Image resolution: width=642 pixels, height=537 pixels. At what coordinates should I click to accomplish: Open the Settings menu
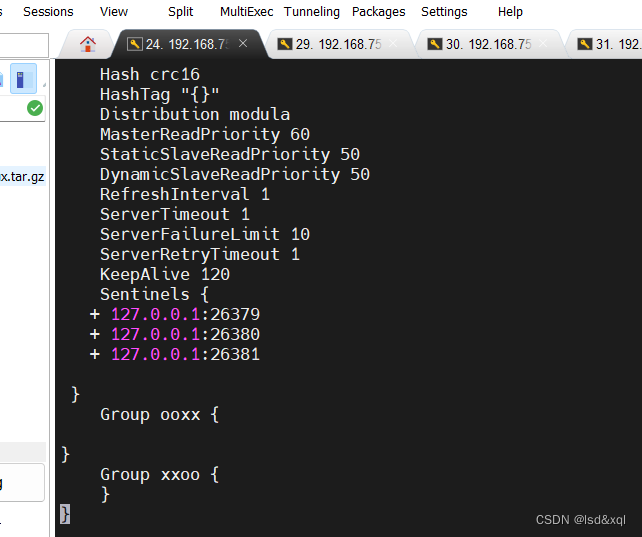point(444,12)
